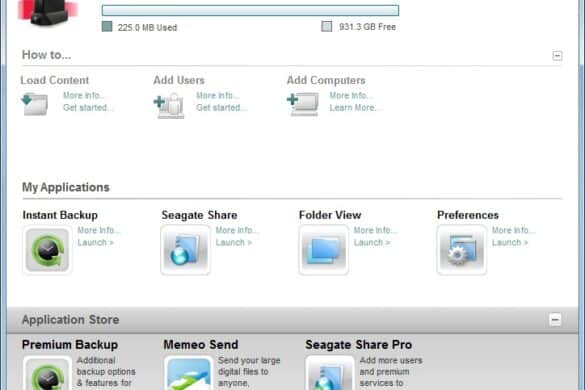Click the Seagate Share Pro store icon

[330, 373]
